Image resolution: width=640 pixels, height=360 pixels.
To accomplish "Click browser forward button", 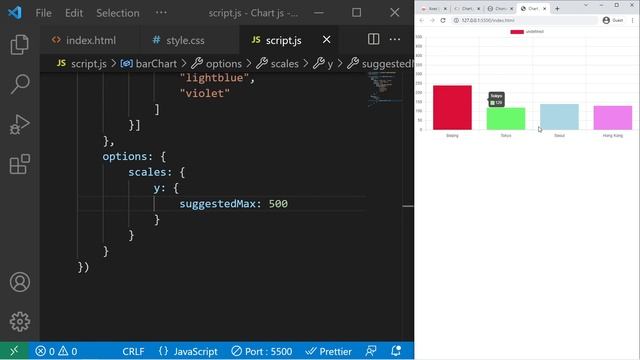I will pyautogui.click(x=432, y=20).
